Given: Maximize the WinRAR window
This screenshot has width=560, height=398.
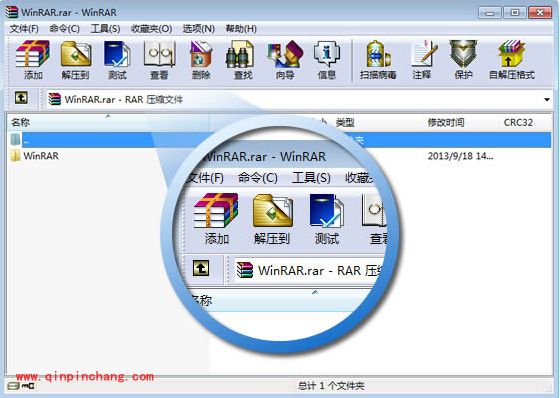Looking at the screenshot, I should [515, 13].
